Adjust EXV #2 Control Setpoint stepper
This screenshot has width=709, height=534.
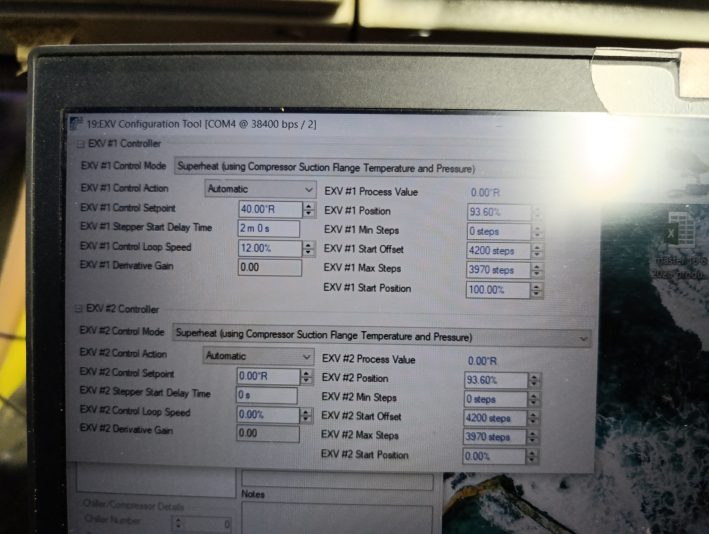tap(306, 377)
